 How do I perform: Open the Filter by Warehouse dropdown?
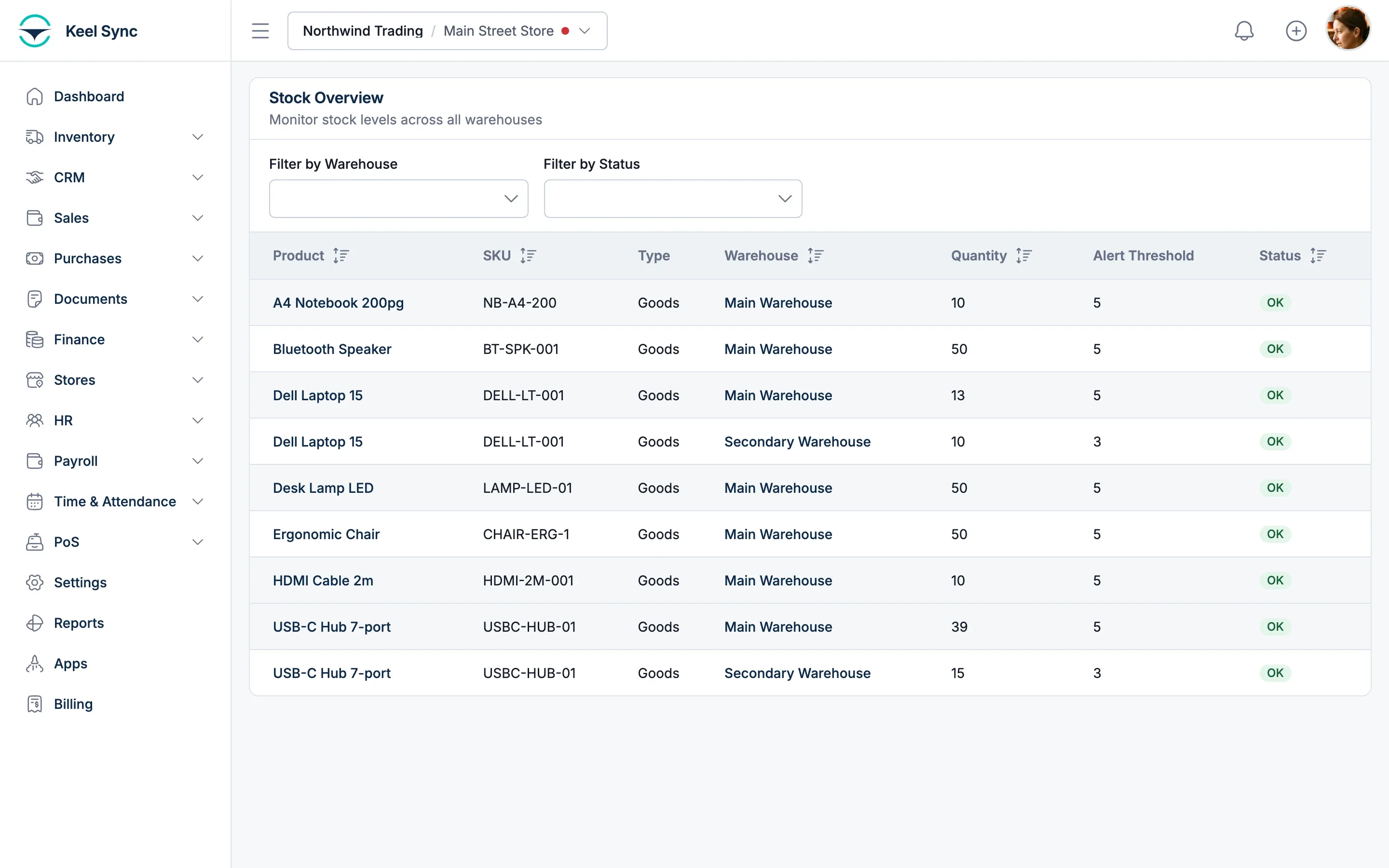click(398, 199)
